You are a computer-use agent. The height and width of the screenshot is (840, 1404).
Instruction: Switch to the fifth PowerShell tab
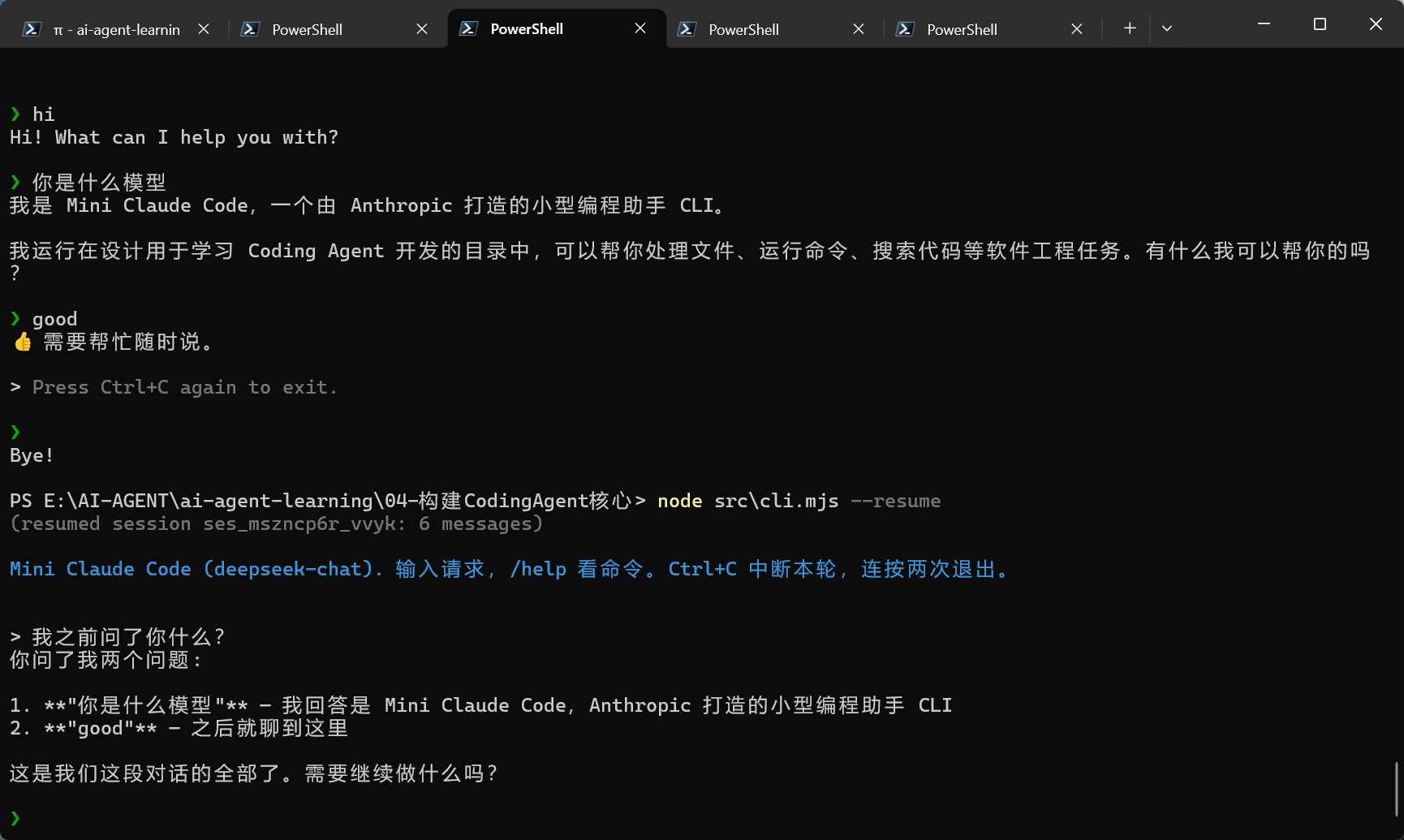(990, 29)
